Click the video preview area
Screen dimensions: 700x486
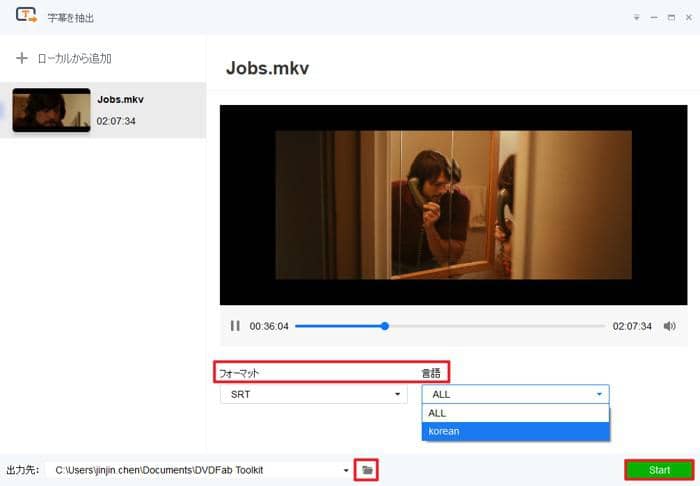[454, 205]
